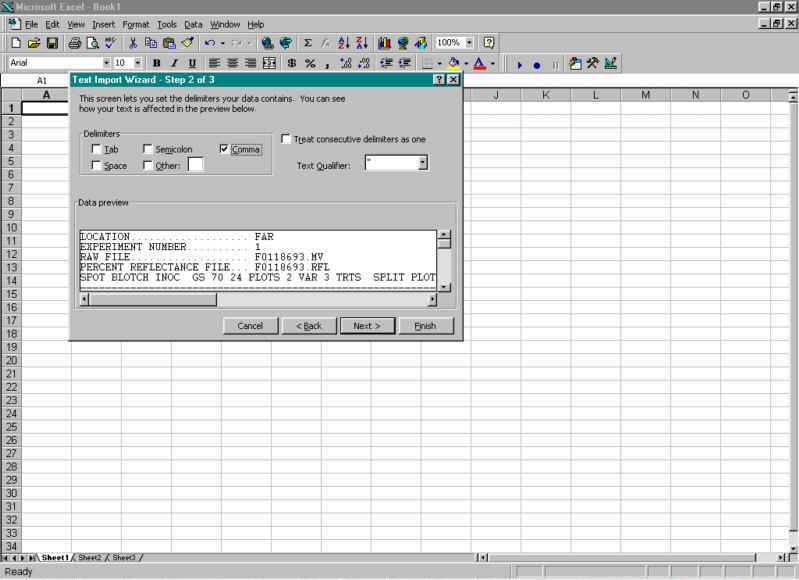Expand the Fill Color dropdown arrow
This screenshot has width=799, height=580.
(466, 64)
